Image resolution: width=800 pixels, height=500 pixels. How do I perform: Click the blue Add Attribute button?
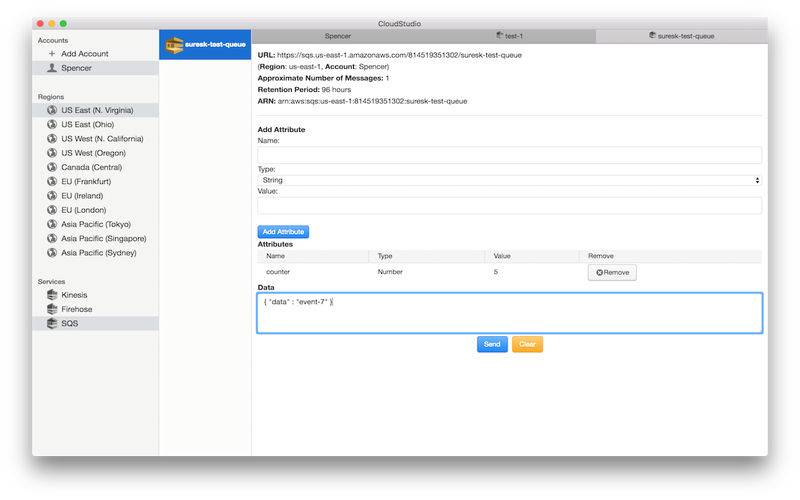point(283,232)
